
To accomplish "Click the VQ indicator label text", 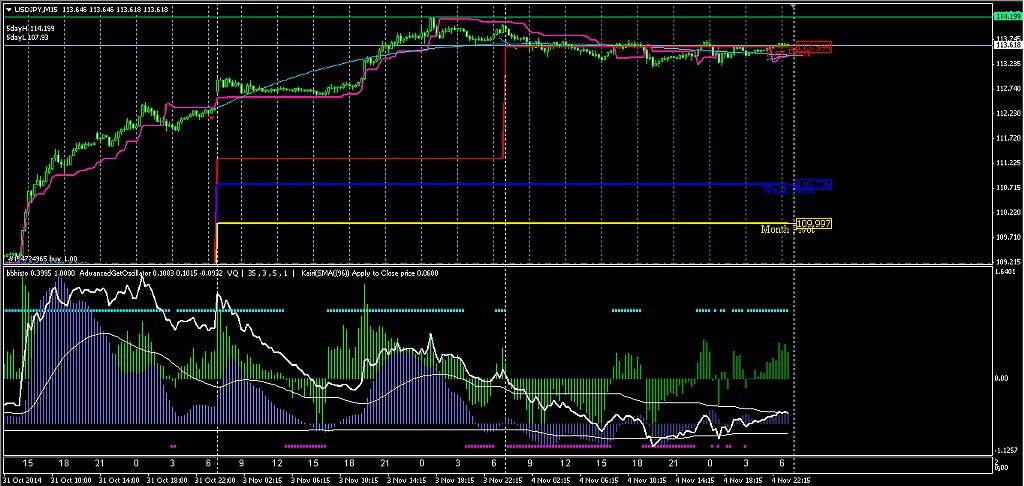I will tap(233, 271).
